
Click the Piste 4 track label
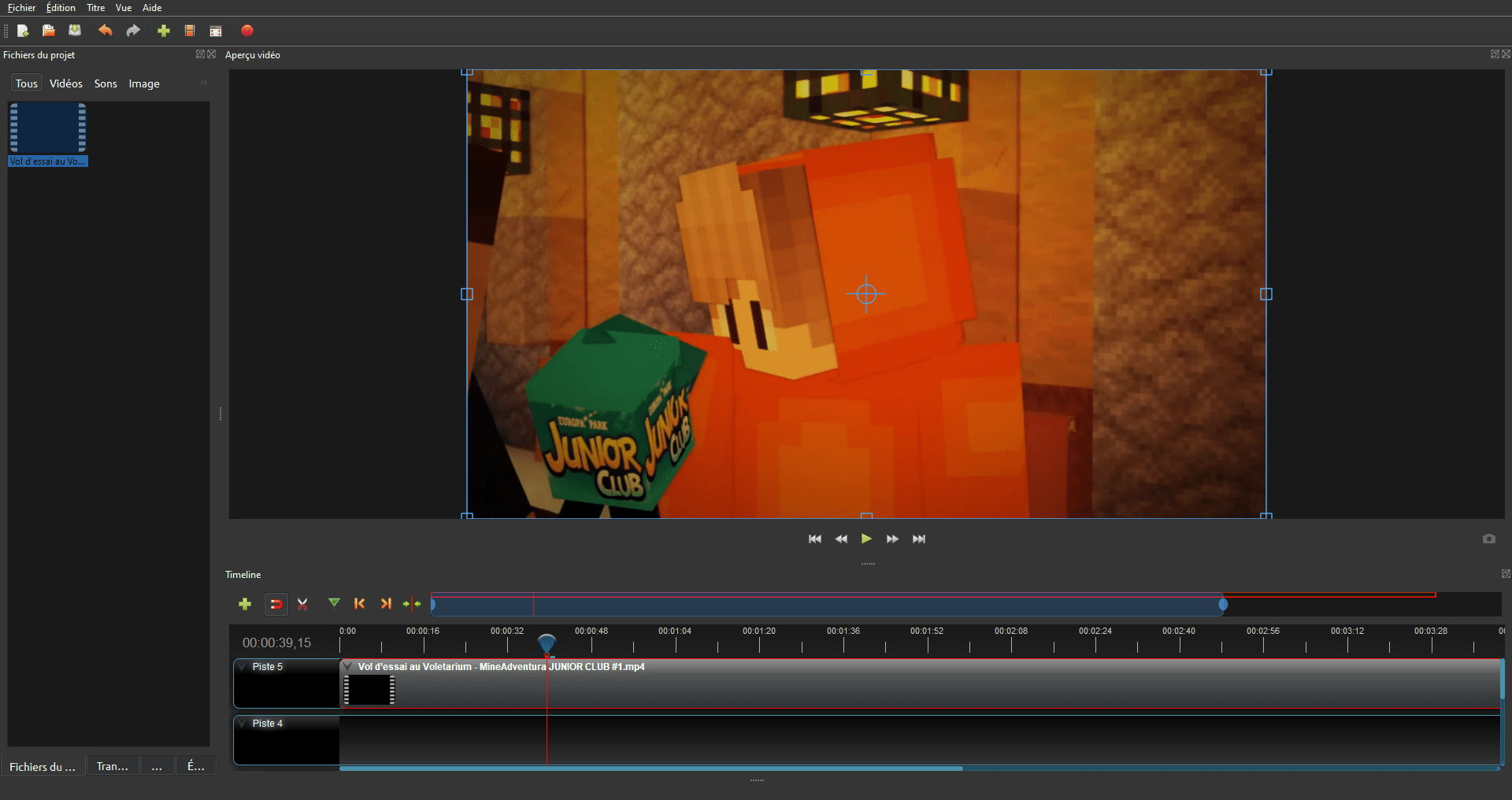[268, 724]
